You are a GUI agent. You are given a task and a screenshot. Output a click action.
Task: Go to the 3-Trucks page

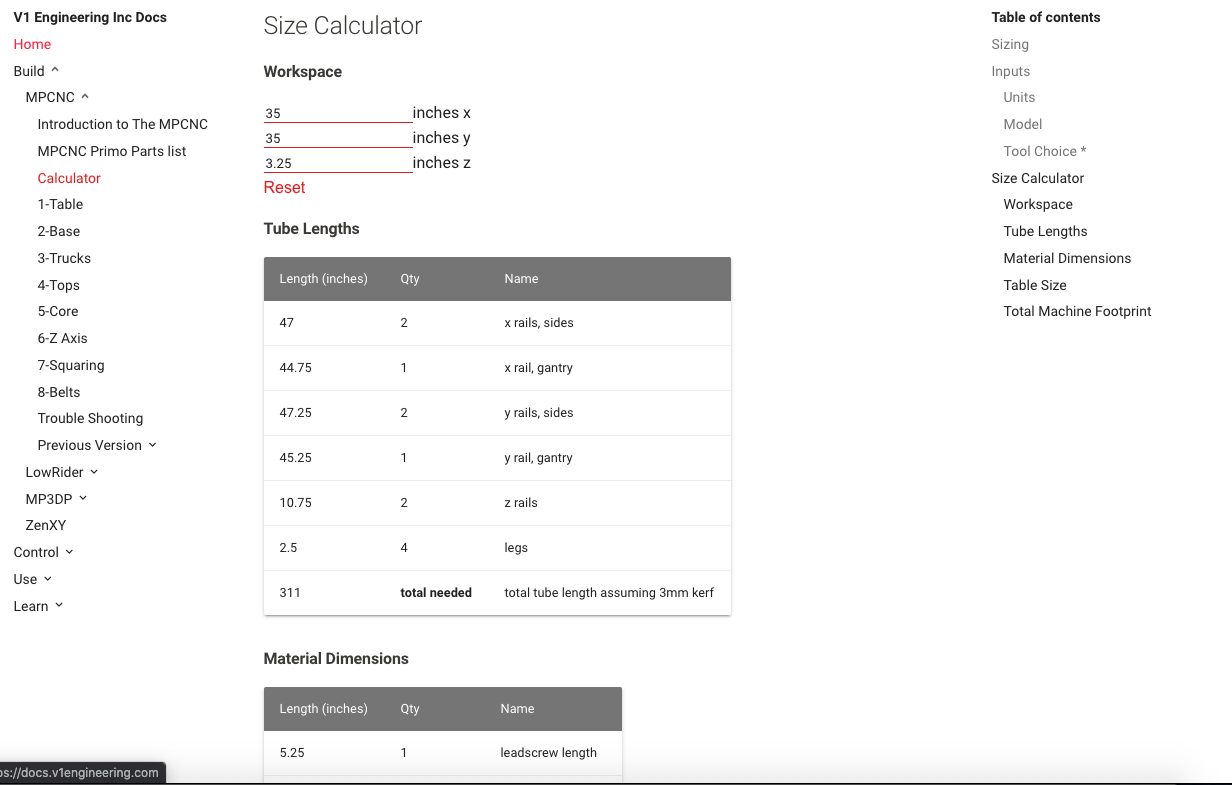tap(64, 258)
